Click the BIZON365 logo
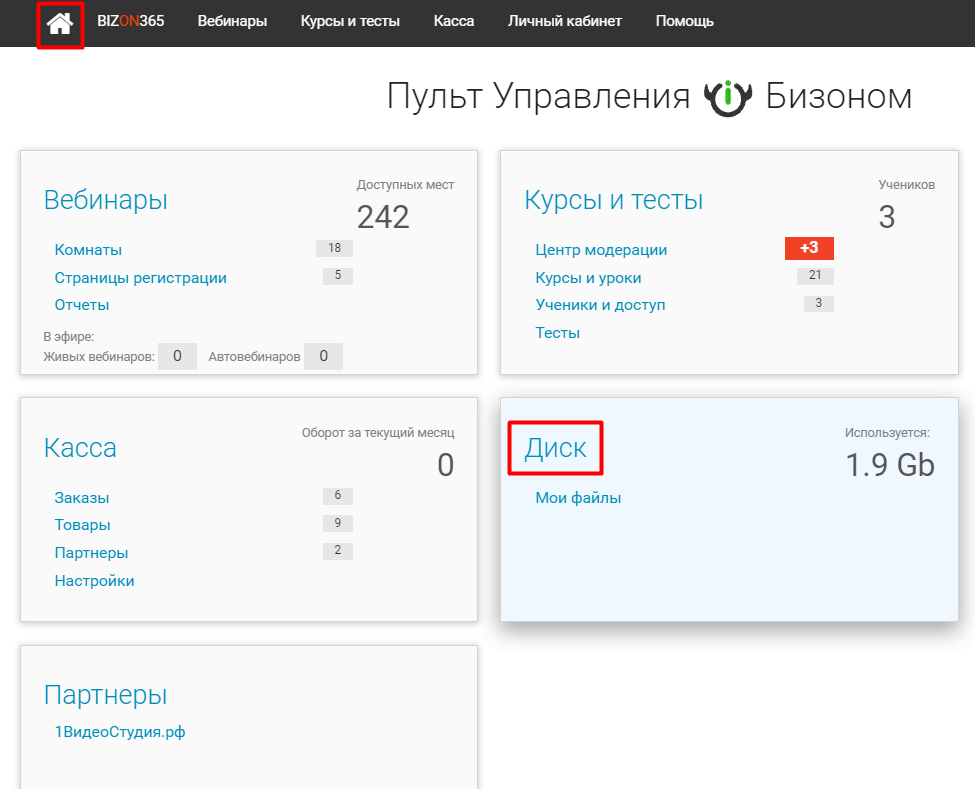The height and width of the screenshot is (789, 975). pyautogui.click(x=130, y=21)
